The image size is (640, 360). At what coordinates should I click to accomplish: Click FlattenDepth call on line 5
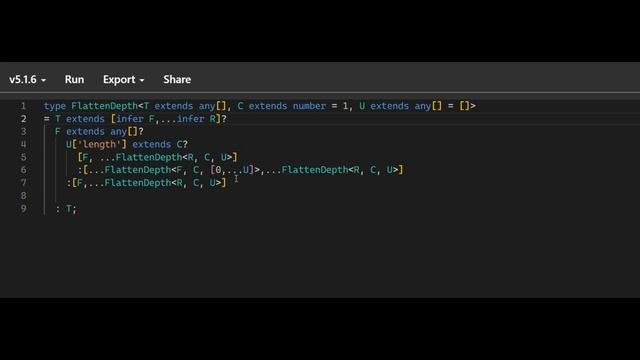pos(174,157)
